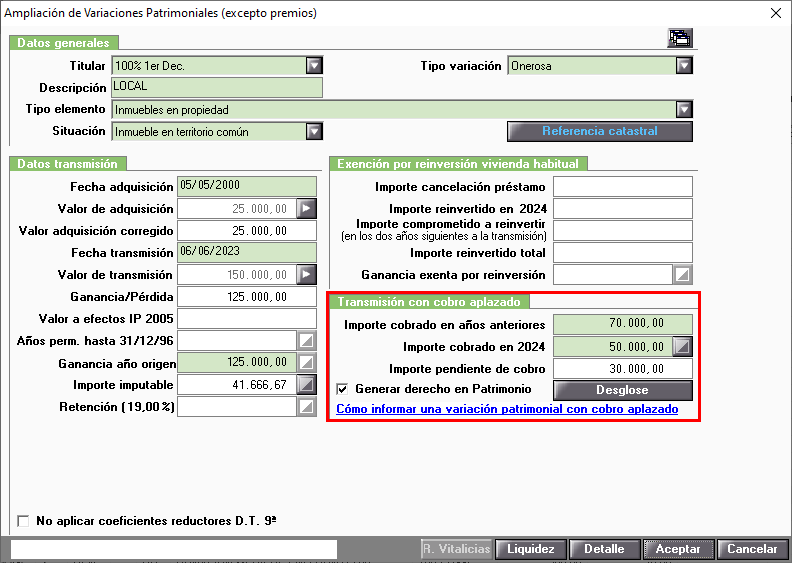
Task: Click the Importe cancelación préstamo field
Action: [623, 186]
